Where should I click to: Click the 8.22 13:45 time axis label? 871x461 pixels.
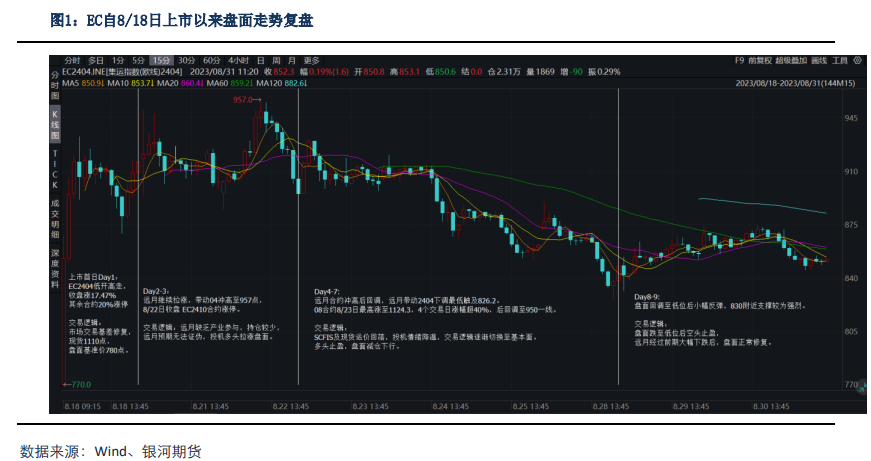pos(291,407)
